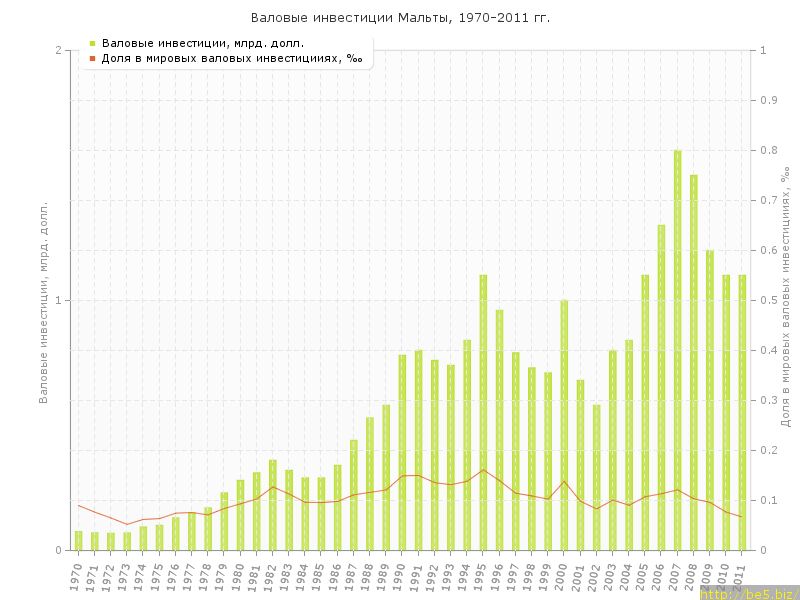
Task: Click the x-axis label 1970
Action: (x=77, y=577)
